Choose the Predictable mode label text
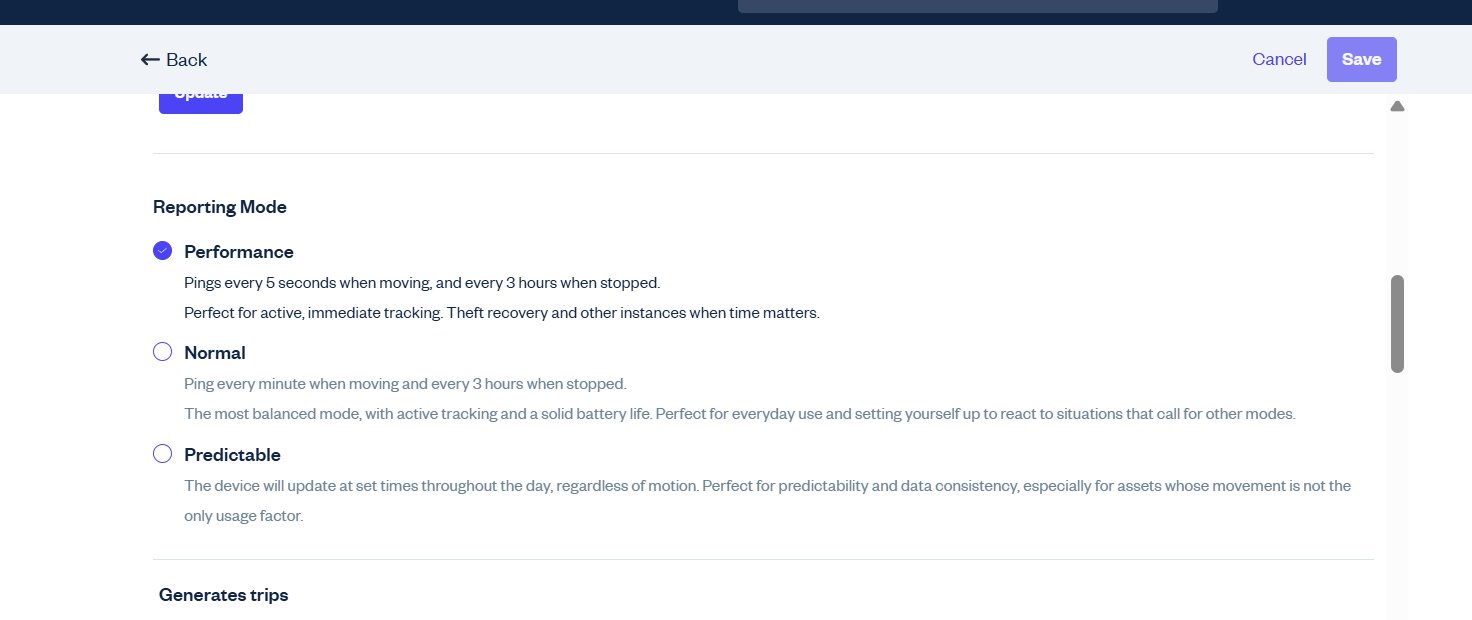Viewport: 1472px width, 620px height. (232, 455)
